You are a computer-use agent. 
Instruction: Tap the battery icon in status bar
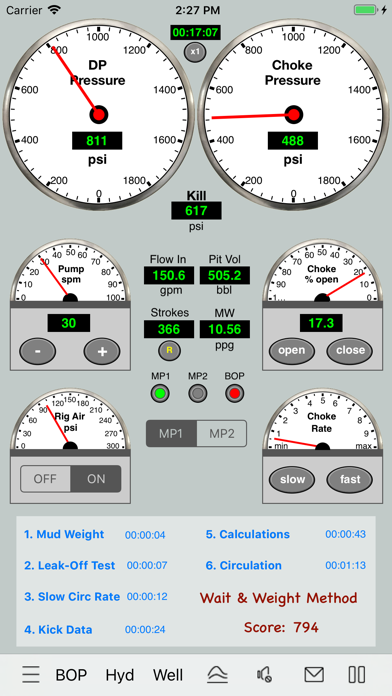click(x=366, y=10)
